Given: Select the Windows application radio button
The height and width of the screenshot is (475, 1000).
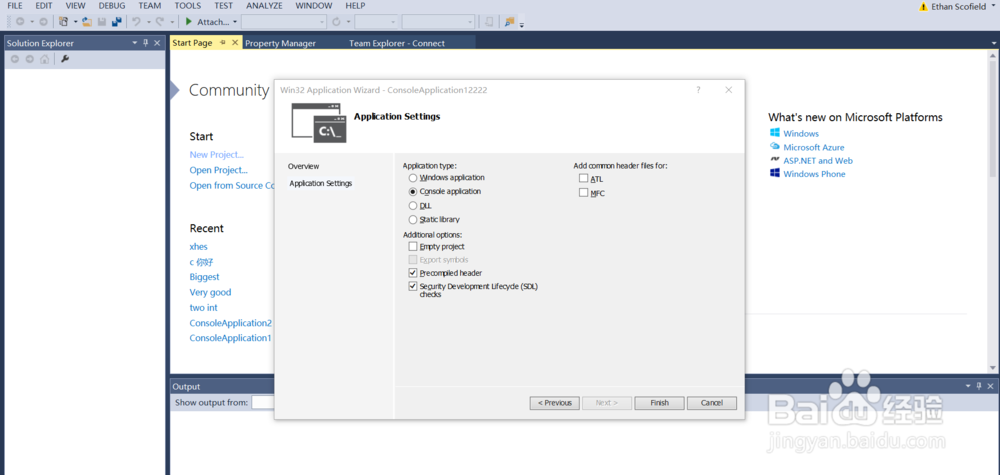Looking at the screenshot, I should (413, 178).
